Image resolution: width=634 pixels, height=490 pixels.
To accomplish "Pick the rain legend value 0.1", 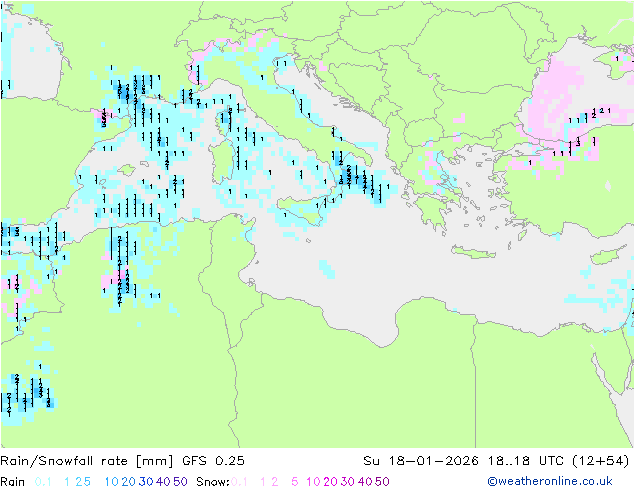I will [43, 482].
